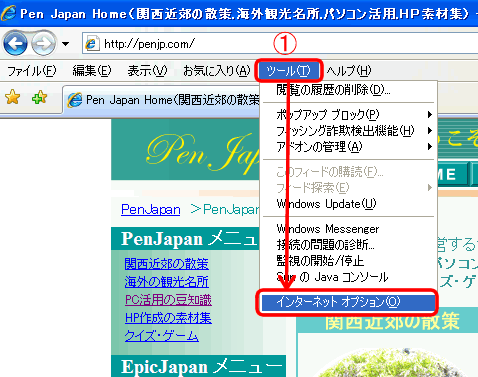Screen dimensions: 478x377
Task: Click the Pen Japan logo banner
Action: point(185,150)
